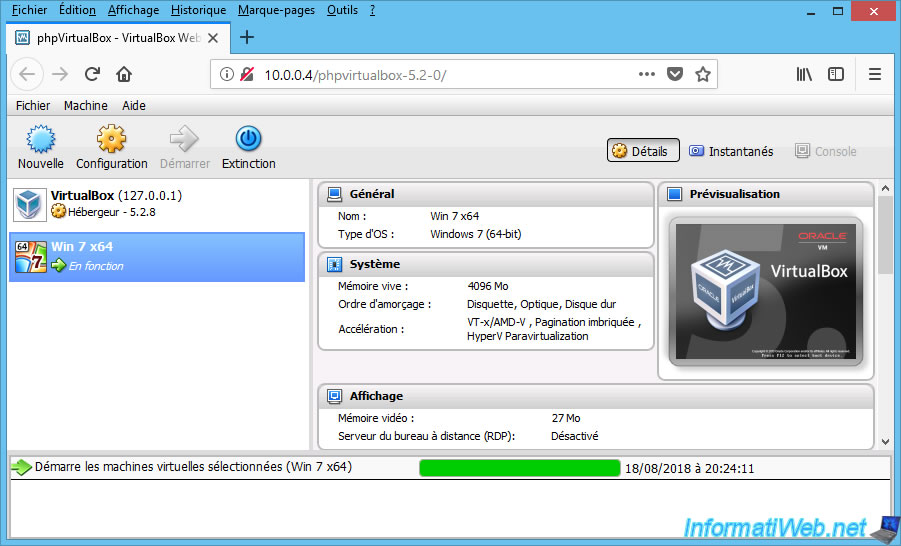The width and height of the screenshot is (901, 546).
Task: Click the VirtualBox preview thumbnail
Action: [765, 291]
